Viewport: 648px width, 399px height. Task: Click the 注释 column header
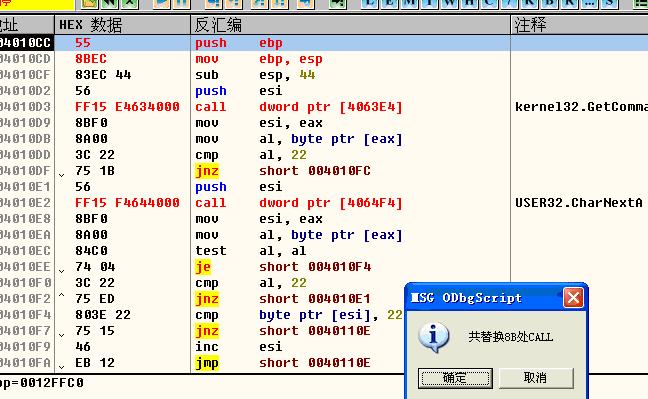click(x=579, y=25)
